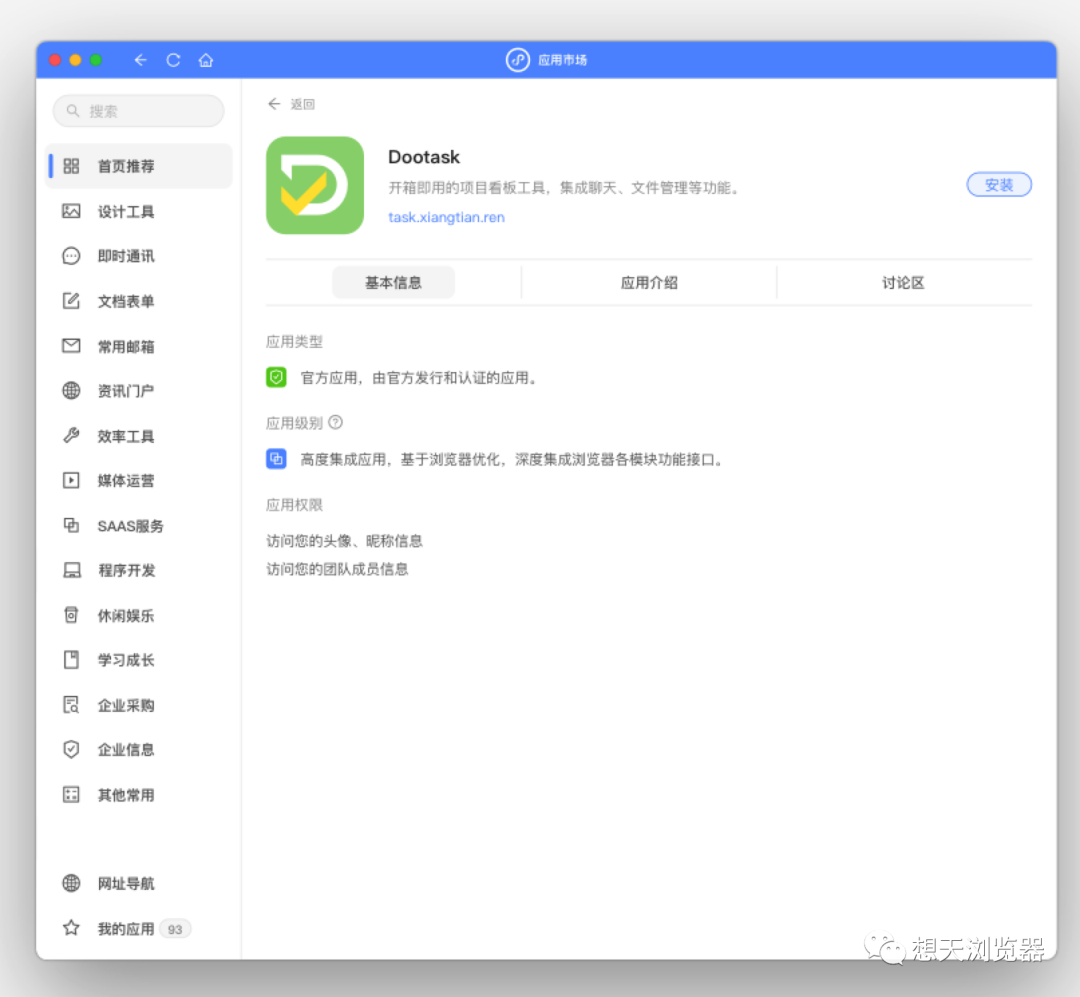This screenshot has width=1080, height=997.
Task: Focus the 搜索 search field
Action: point(138,111)
